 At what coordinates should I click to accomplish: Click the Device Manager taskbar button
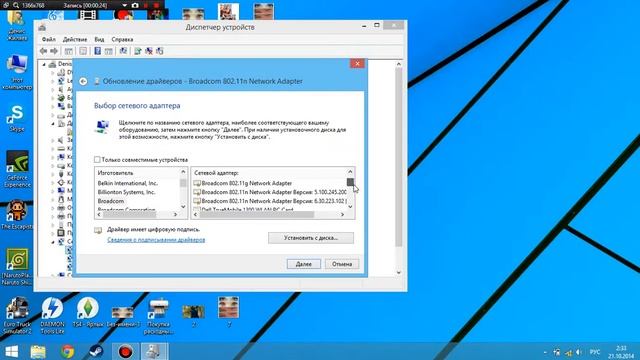click(x=154, y=351)
